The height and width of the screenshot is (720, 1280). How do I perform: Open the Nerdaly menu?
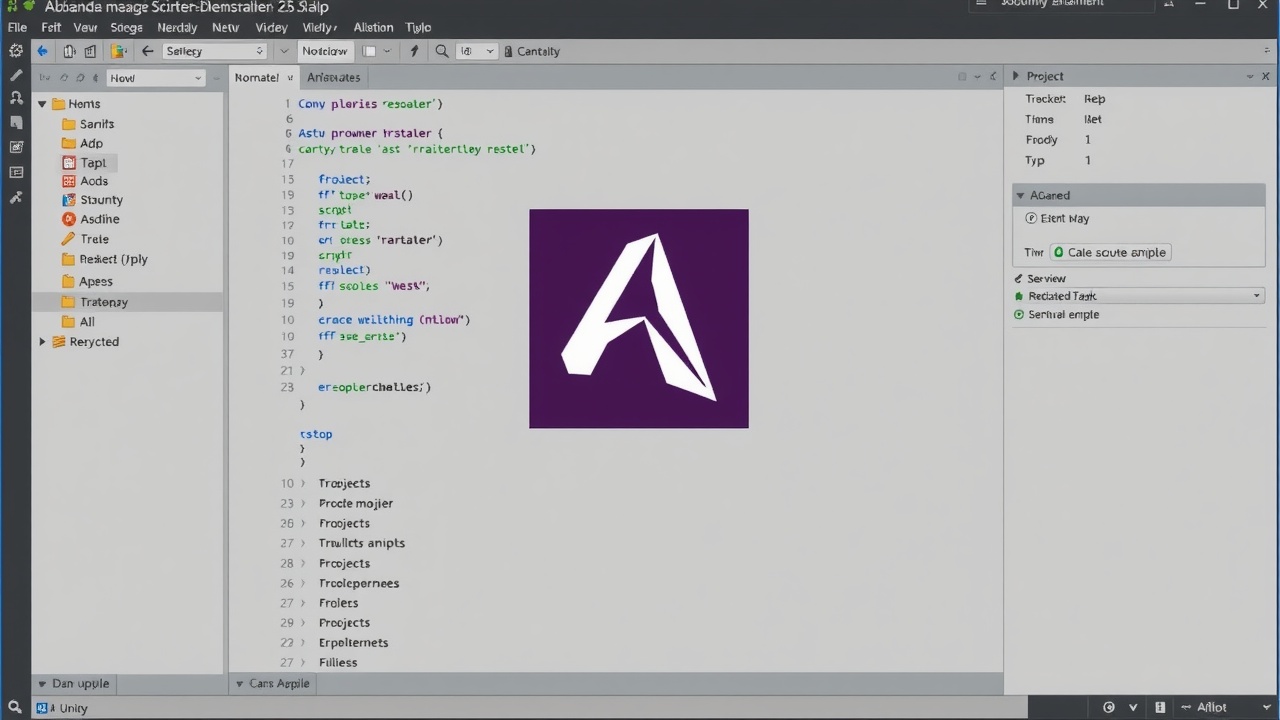[177, 27]
